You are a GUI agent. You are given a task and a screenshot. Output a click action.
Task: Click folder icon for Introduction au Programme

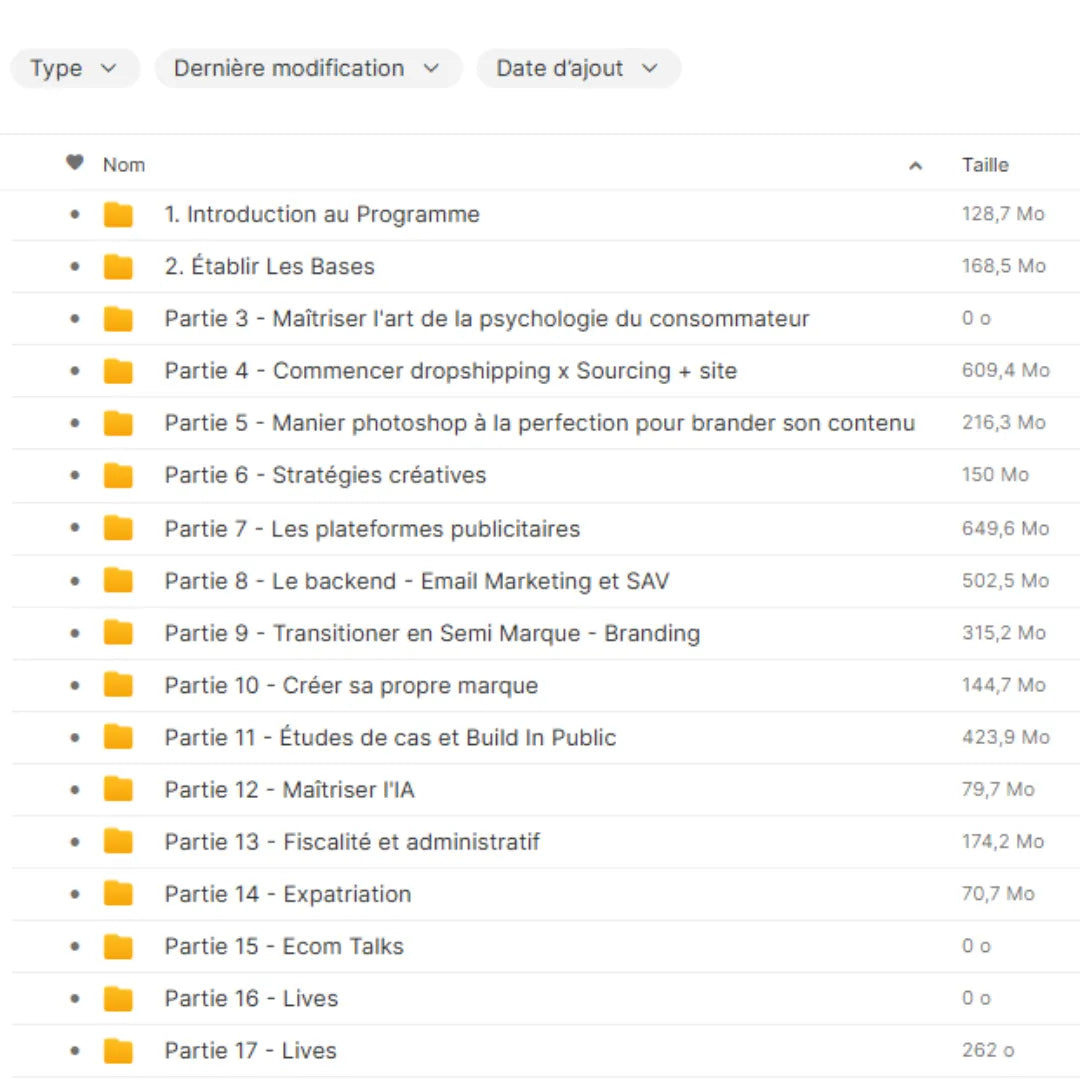click(118, 215)
